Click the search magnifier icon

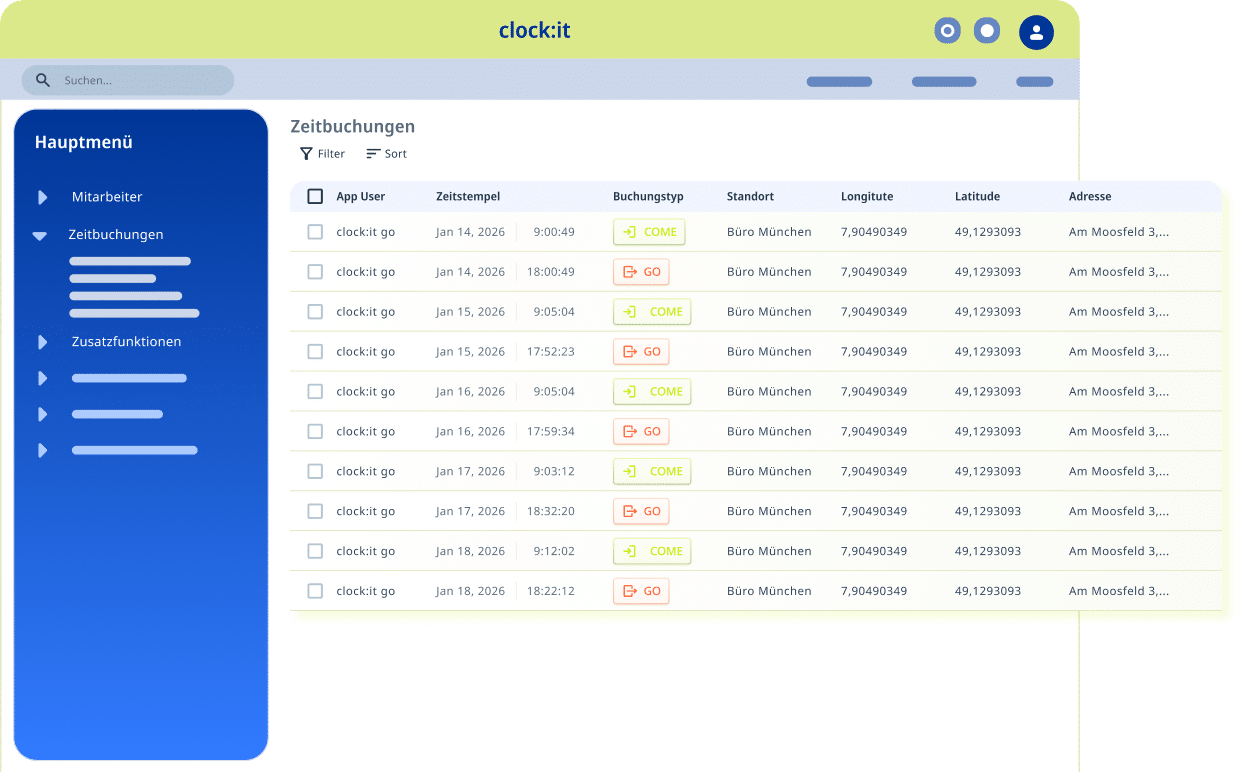pos(43,80)
